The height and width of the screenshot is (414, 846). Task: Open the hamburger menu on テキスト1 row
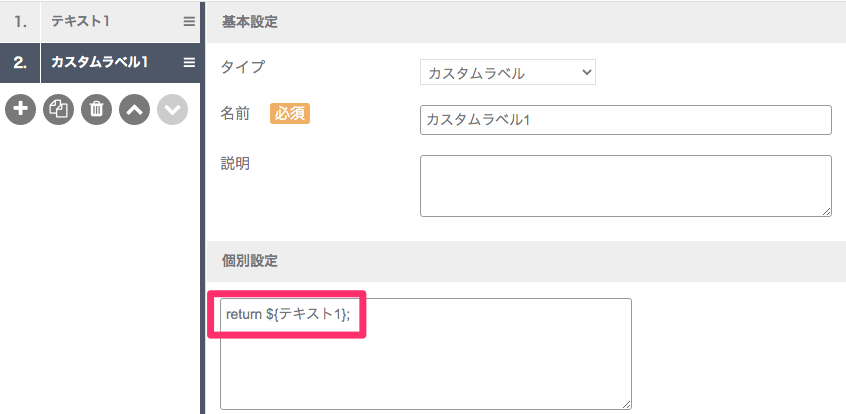tap(189, 22)
